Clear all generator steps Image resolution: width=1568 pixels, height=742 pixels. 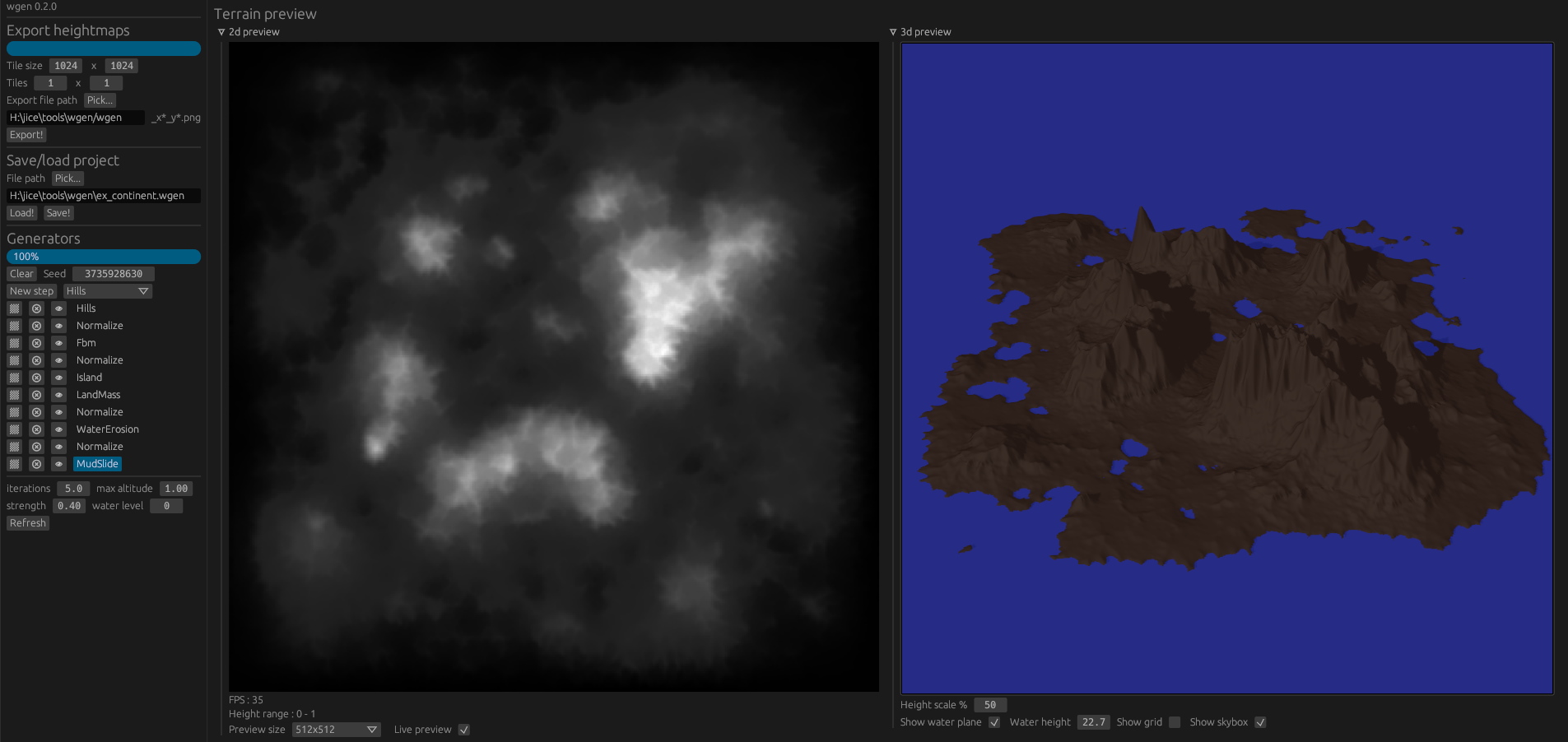pyautogui.click(x=21, y=274)
